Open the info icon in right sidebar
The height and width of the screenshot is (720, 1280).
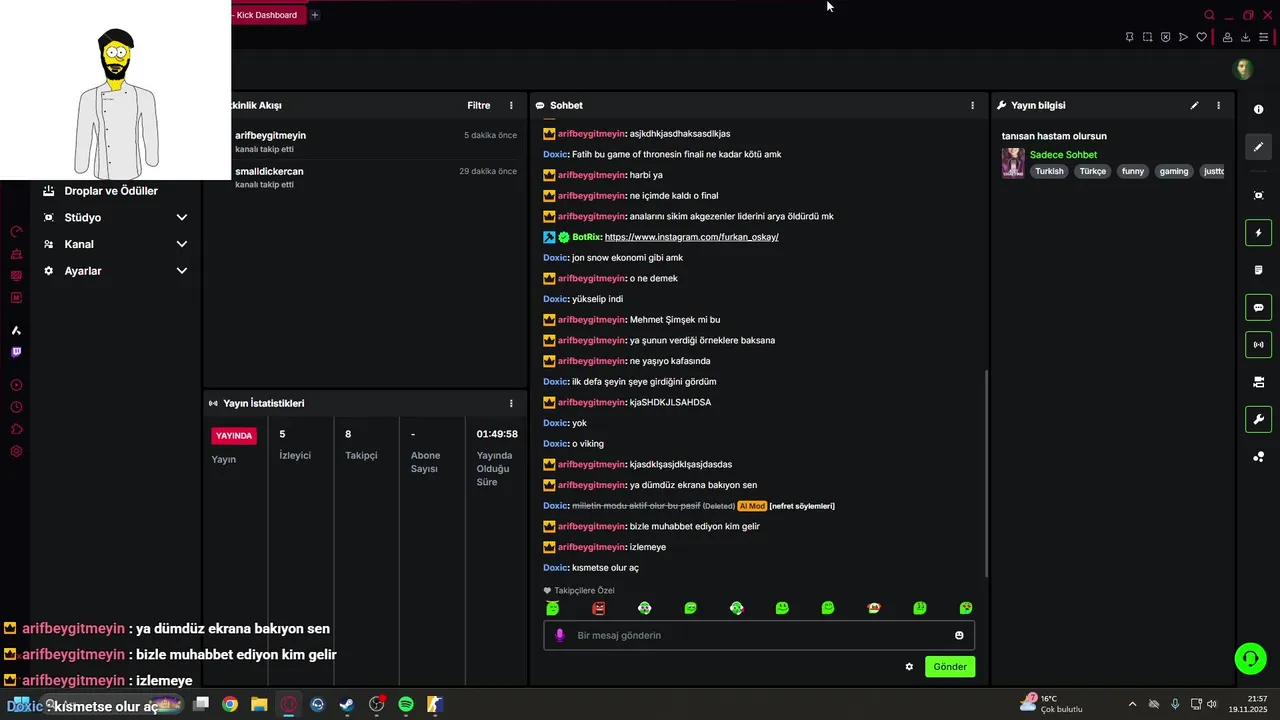point(1258,109)
